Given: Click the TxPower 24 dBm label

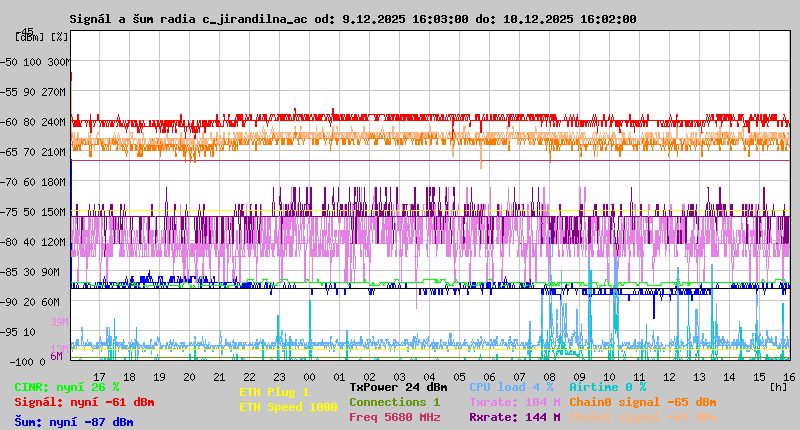Looking at the screenshot, I should (x=398, y=387).
